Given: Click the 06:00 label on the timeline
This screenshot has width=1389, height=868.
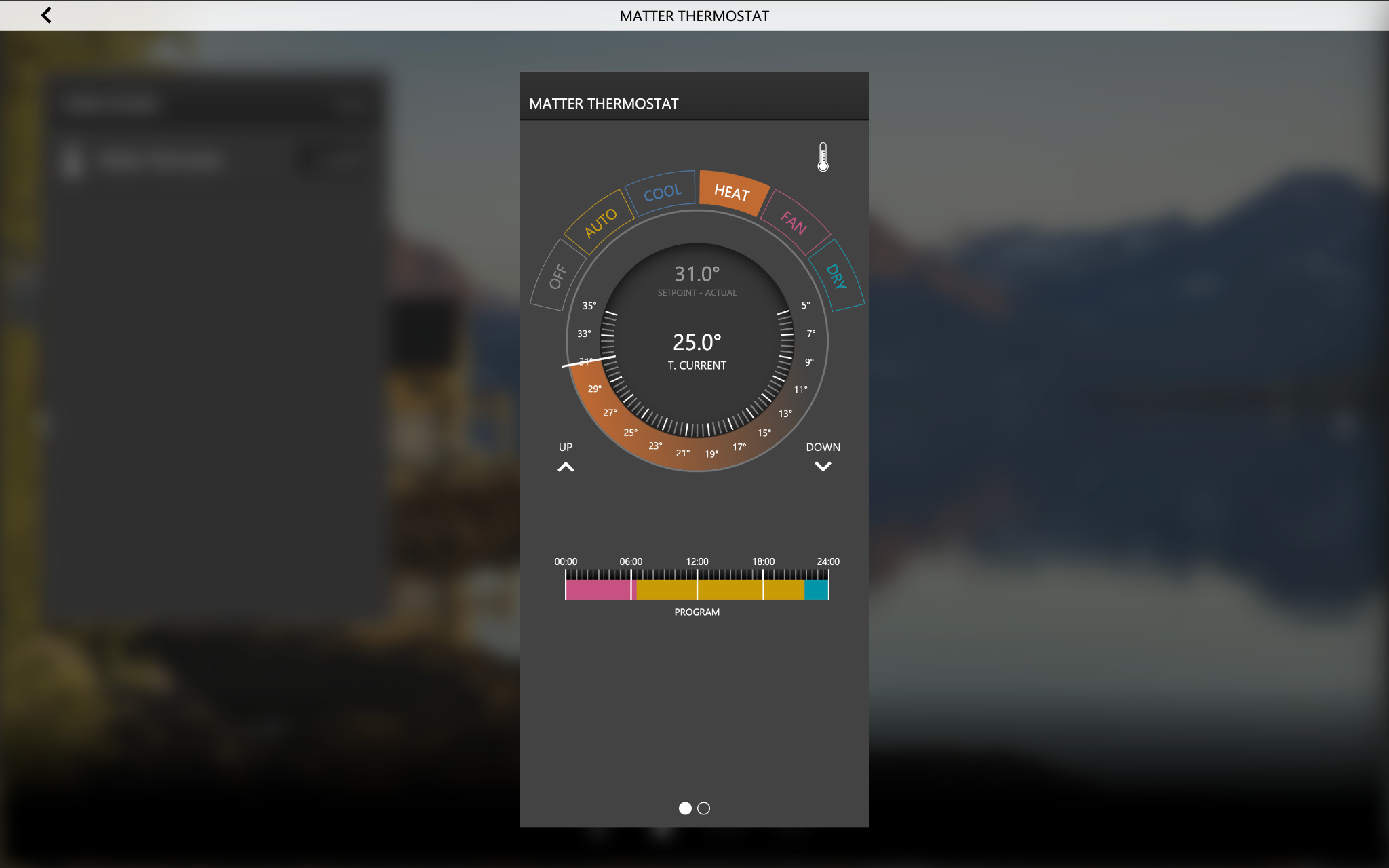Looking at the screenshot, I should click(631, 561).
